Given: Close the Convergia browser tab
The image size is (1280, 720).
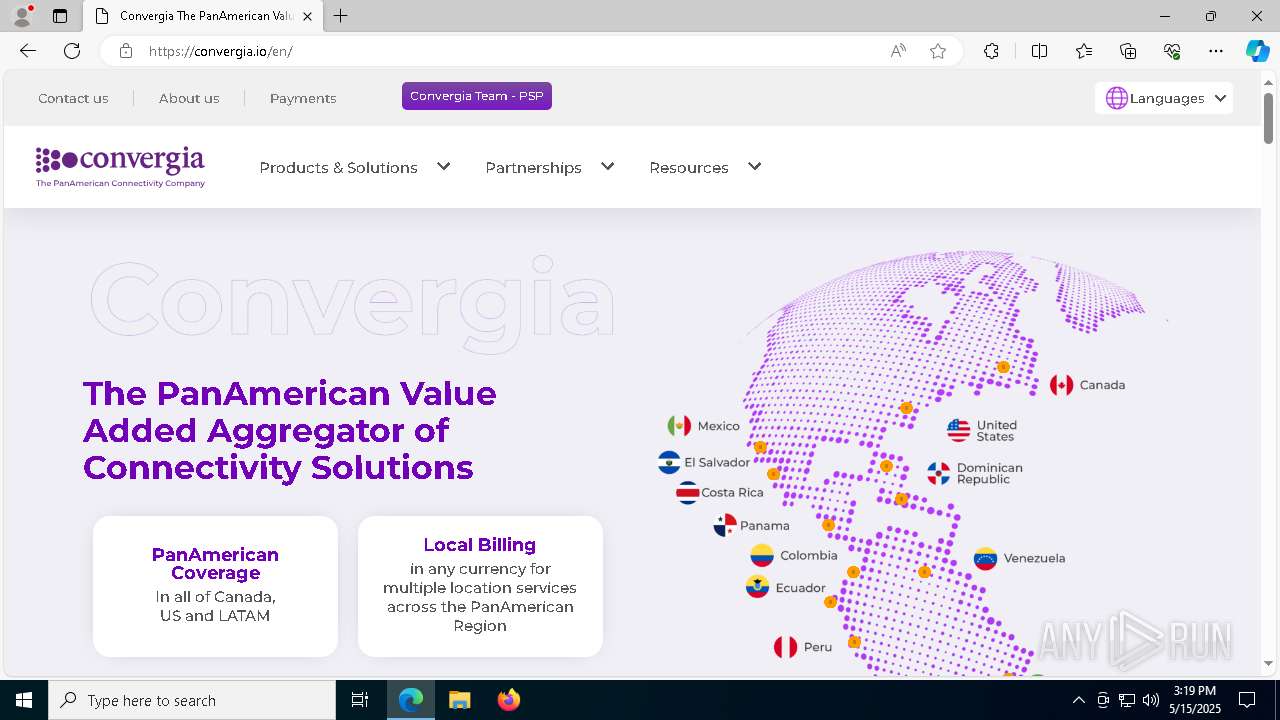Looking at the screenshot, I should coord(307,16).
